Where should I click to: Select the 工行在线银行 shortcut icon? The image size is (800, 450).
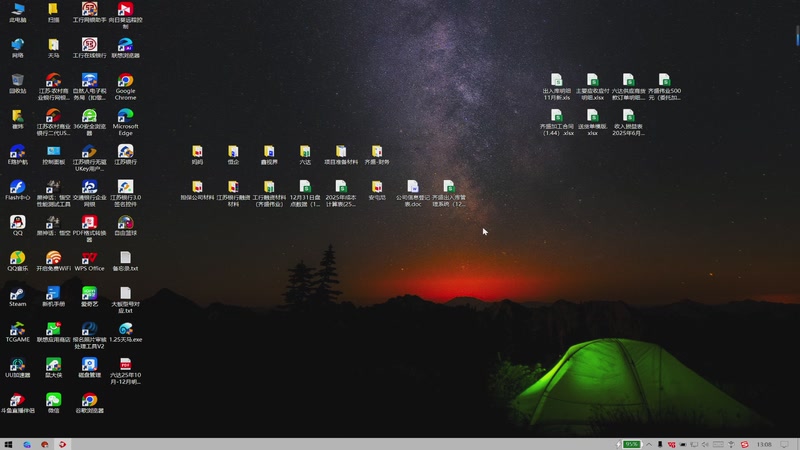pyautogui.click(x=89, y=48)
